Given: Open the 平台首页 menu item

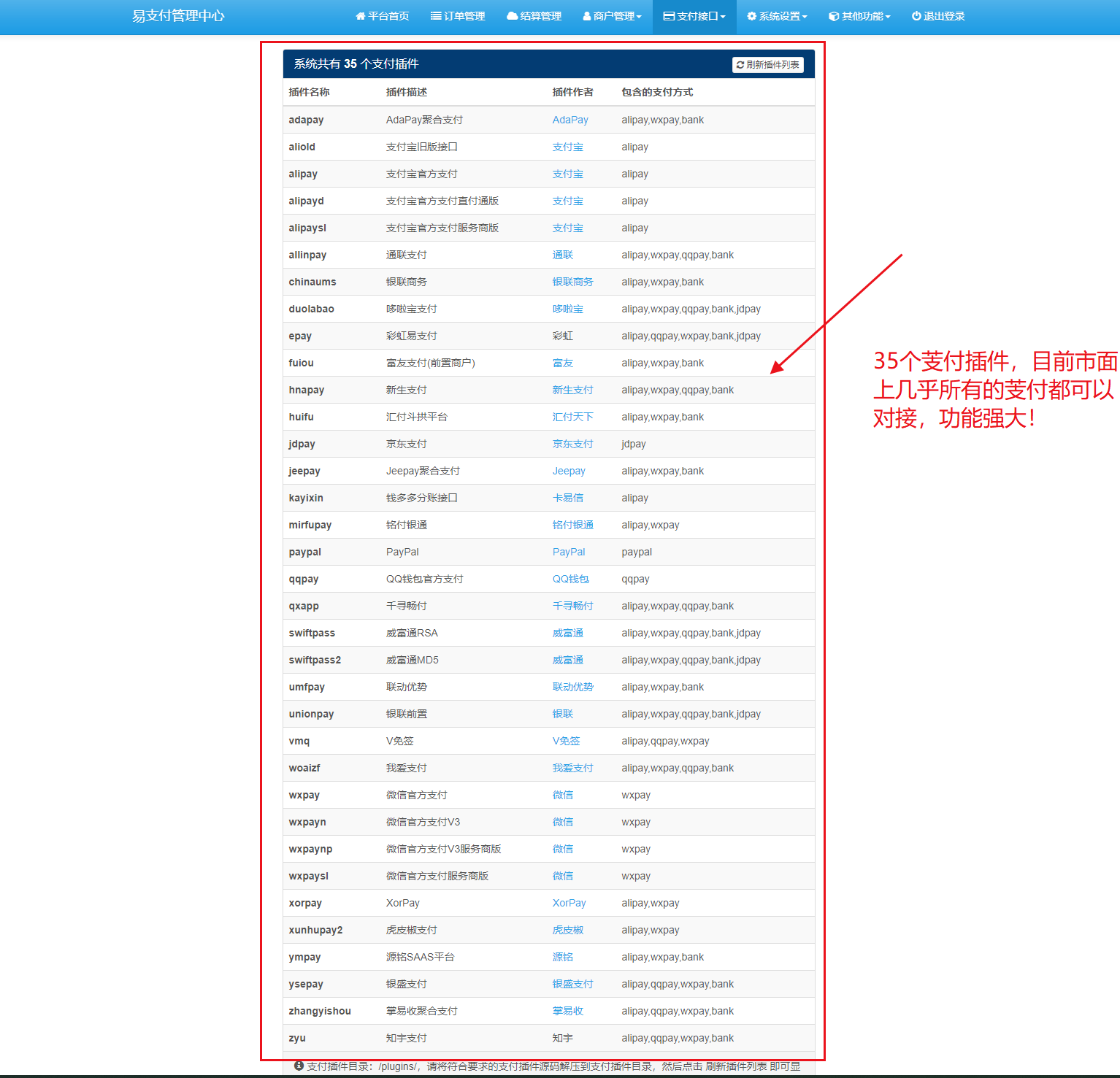Looking at the screenshot, I should coord(382,16).
